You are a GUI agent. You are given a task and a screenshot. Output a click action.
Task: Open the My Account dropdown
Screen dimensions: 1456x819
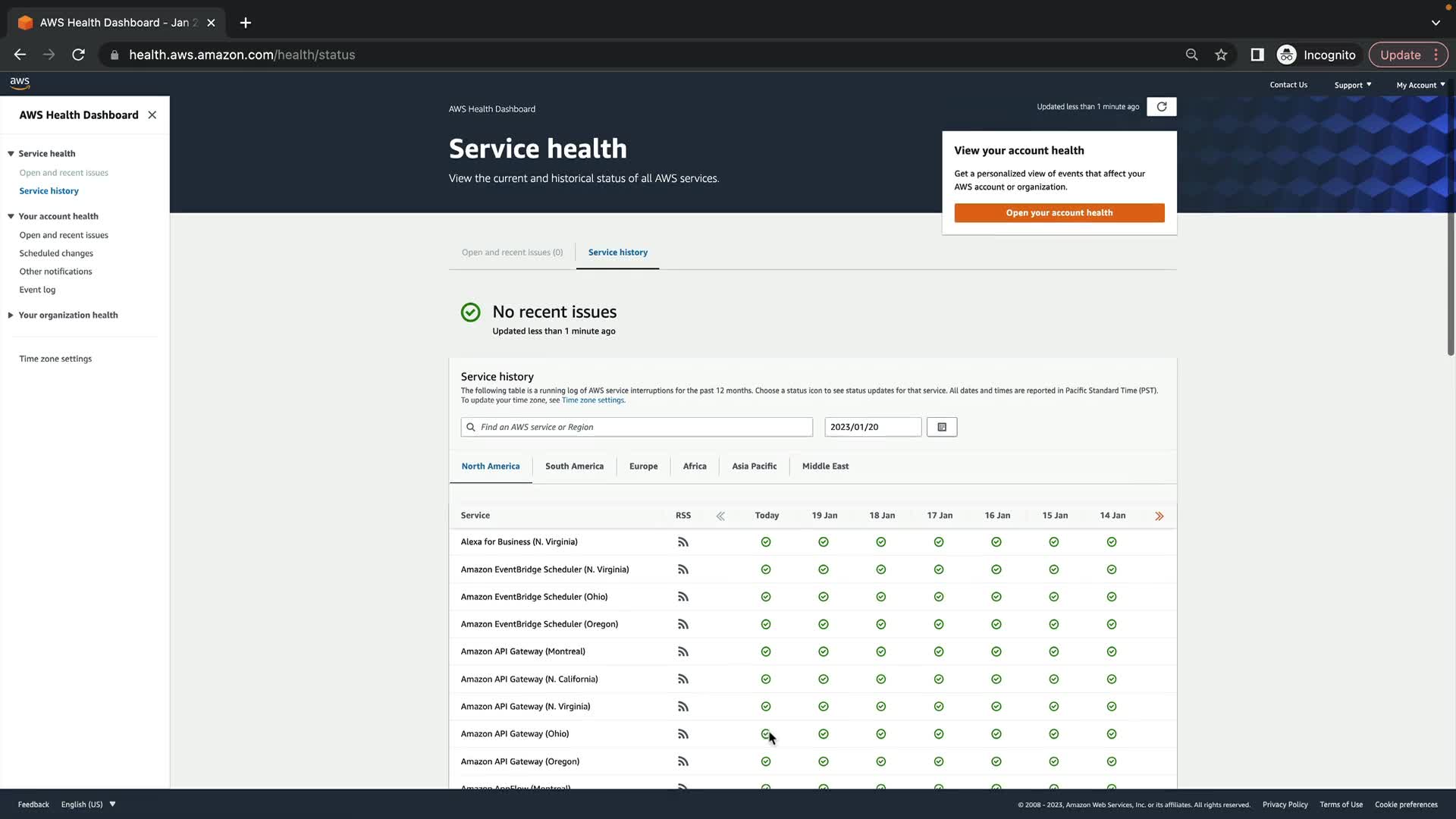click(x=1420, y=85)
